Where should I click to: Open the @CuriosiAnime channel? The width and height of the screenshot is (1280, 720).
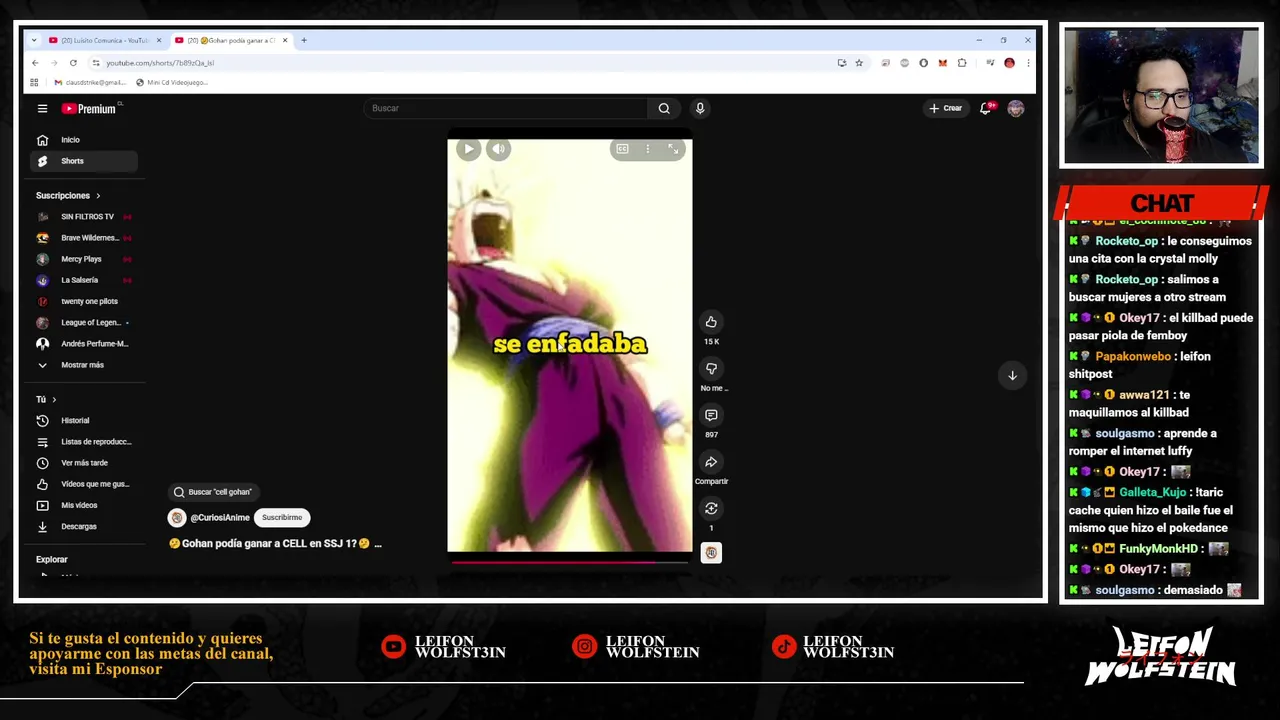click(219, 518)
